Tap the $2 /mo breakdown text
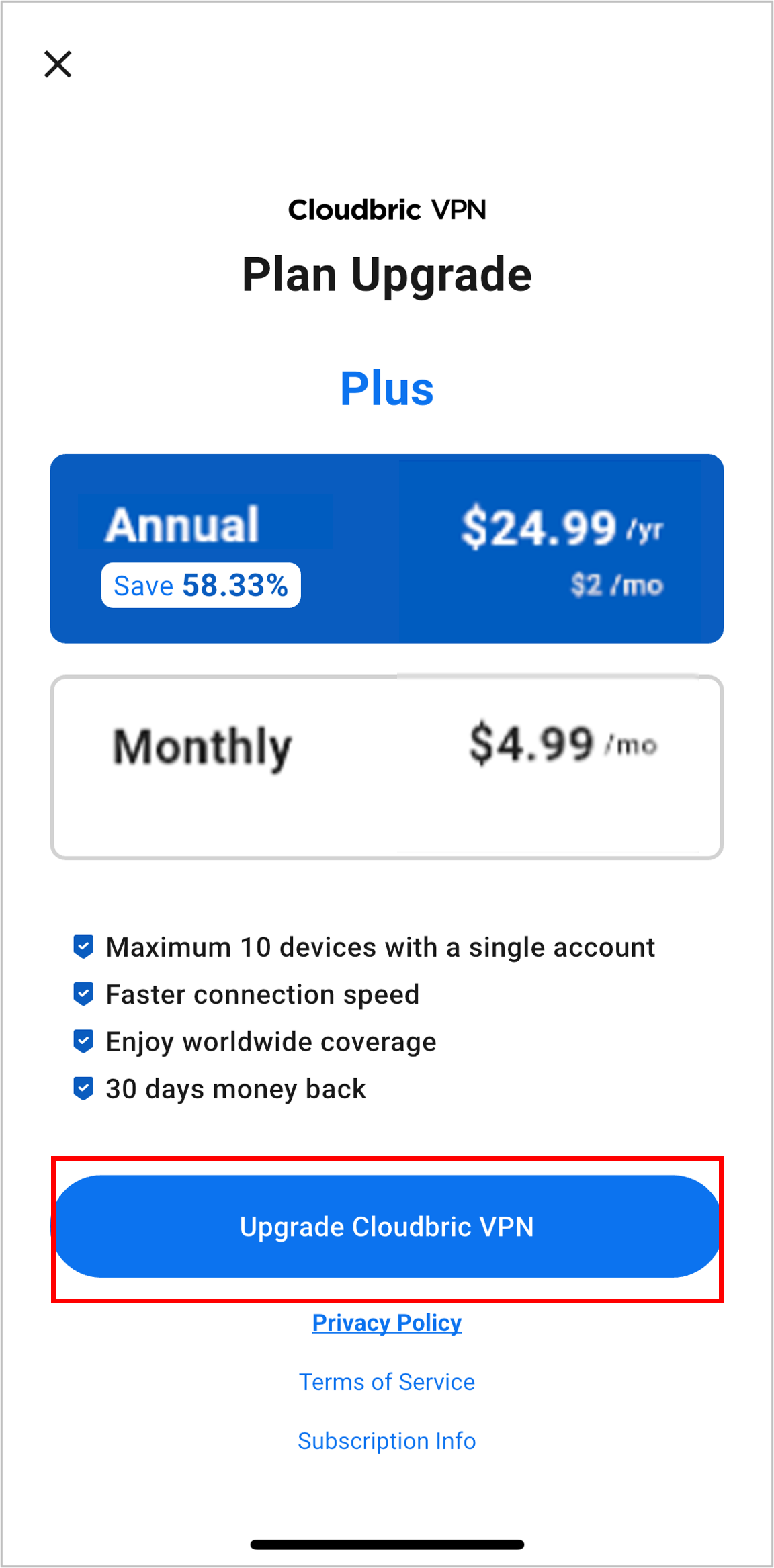The height and width of the screenshot is (1568, 774). 617,585
